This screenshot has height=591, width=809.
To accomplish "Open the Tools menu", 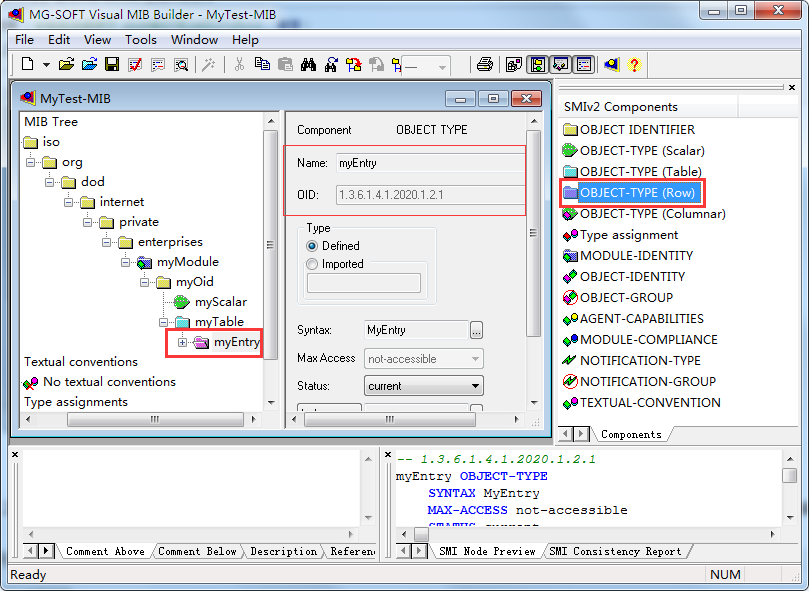I will pyautogui.click(x=140, y=40).
